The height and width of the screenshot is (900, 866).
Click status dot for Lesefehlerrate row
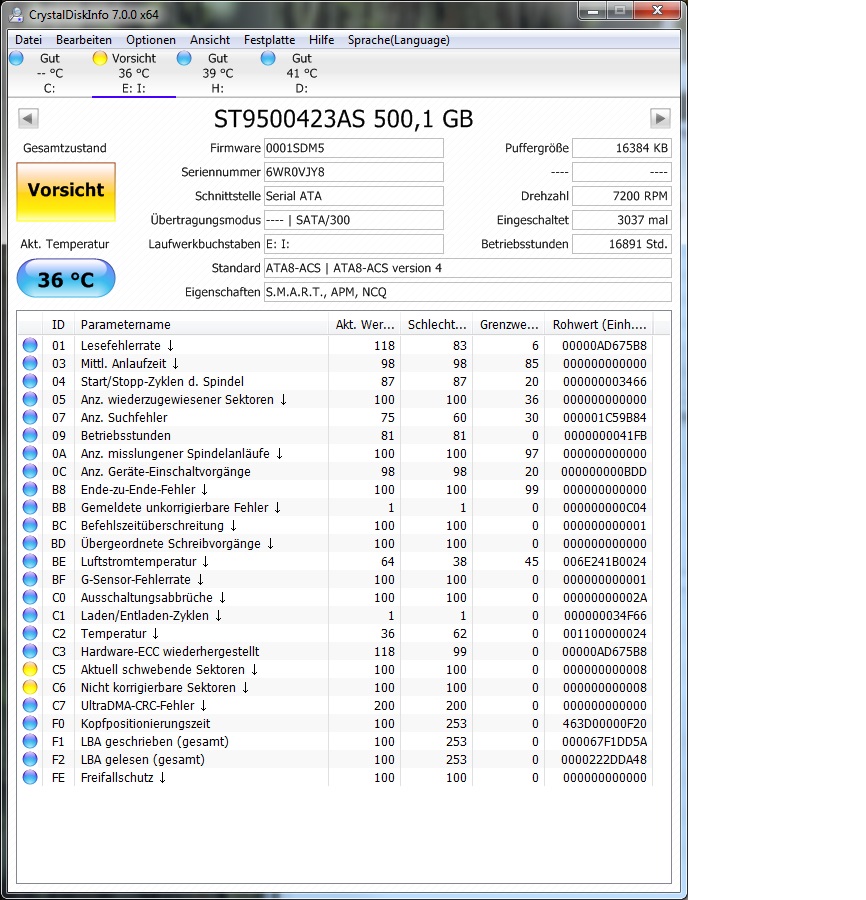click(30, 345)
